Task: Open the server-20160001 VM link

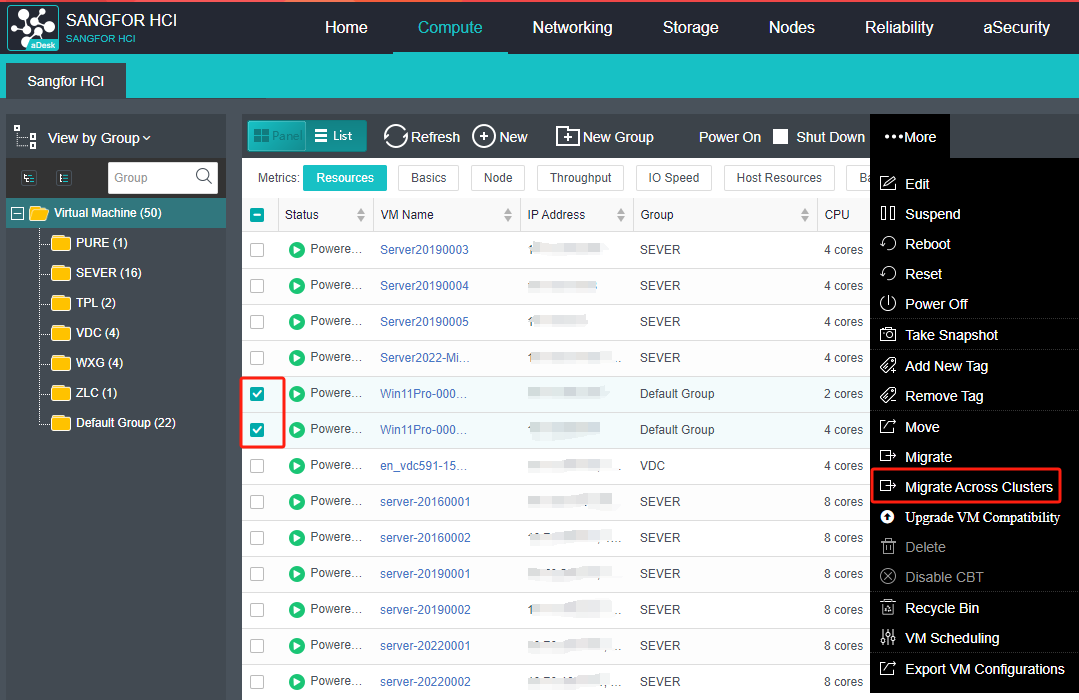Action: (424, 502)
